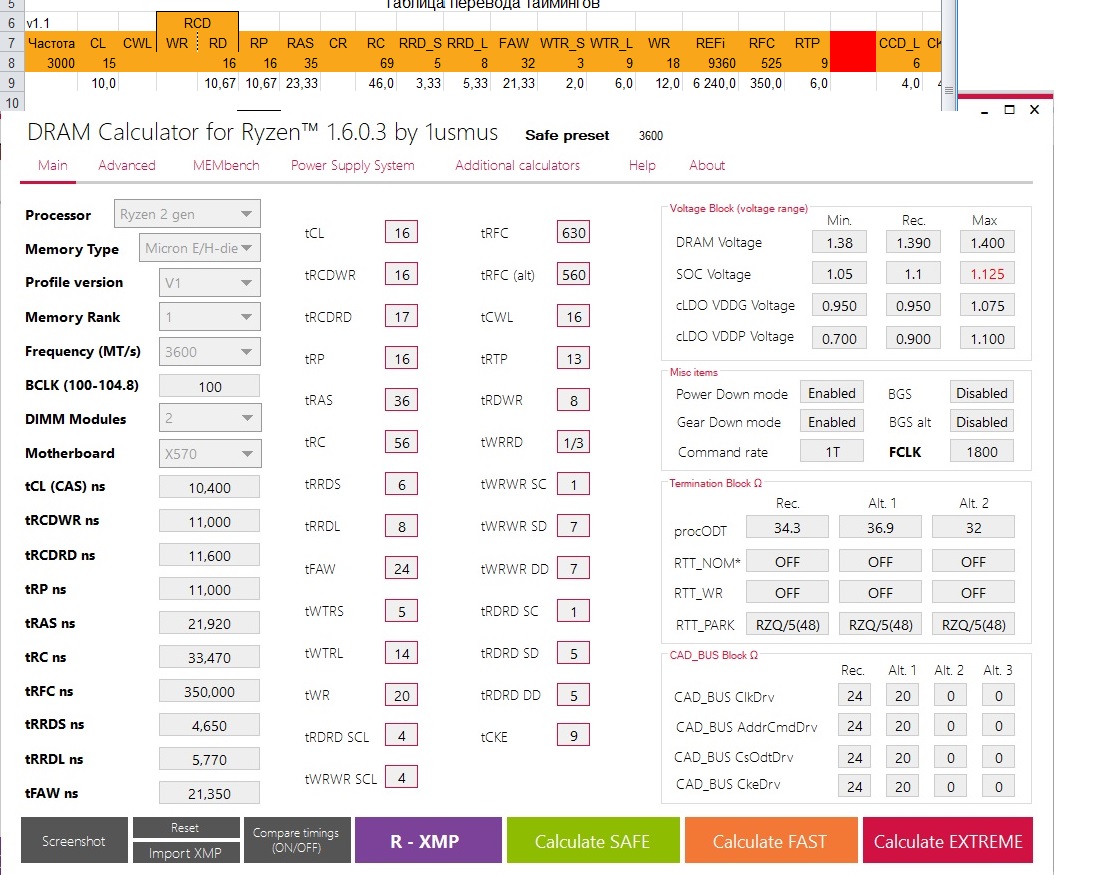Open the Memory Type dropdown (Micron E/H-die)
The height and width of the screenshot is (875, 1110).
[200, 248]
